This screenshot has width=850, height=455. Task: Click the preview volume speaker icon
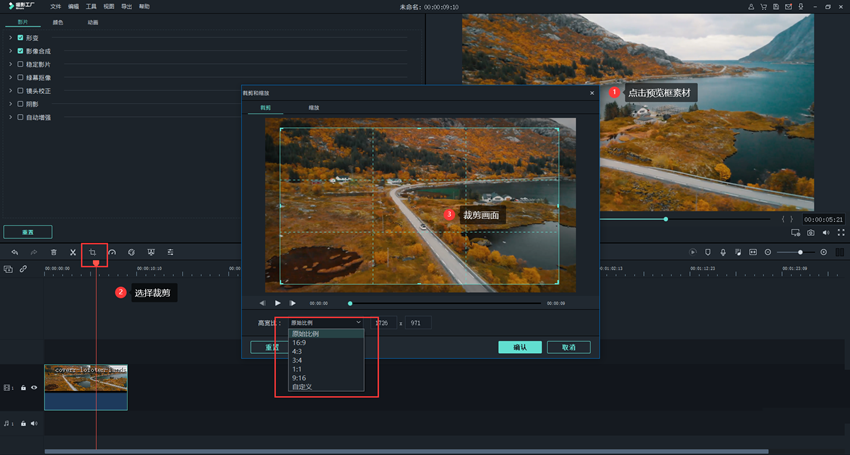(x=826, y=233)
